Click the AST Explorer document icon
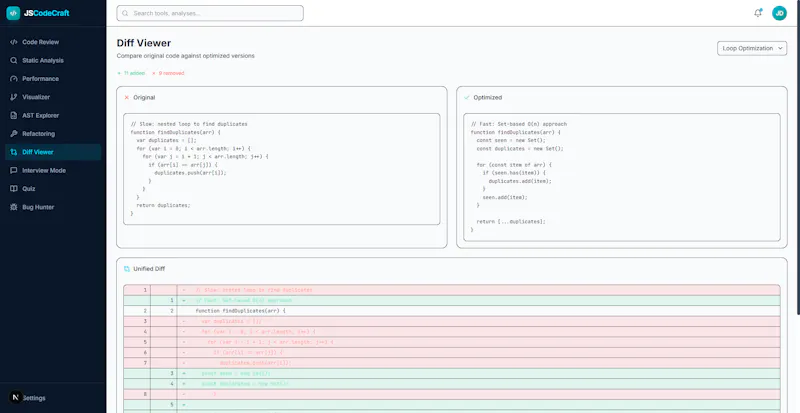This screenshot has width=800, height=413. [x=14, y=115]
